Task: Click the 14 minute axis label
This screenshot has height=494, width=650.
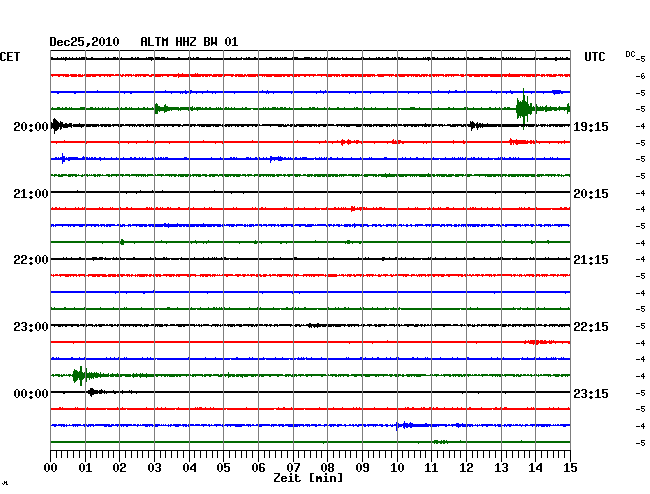Action: (535, 468)
